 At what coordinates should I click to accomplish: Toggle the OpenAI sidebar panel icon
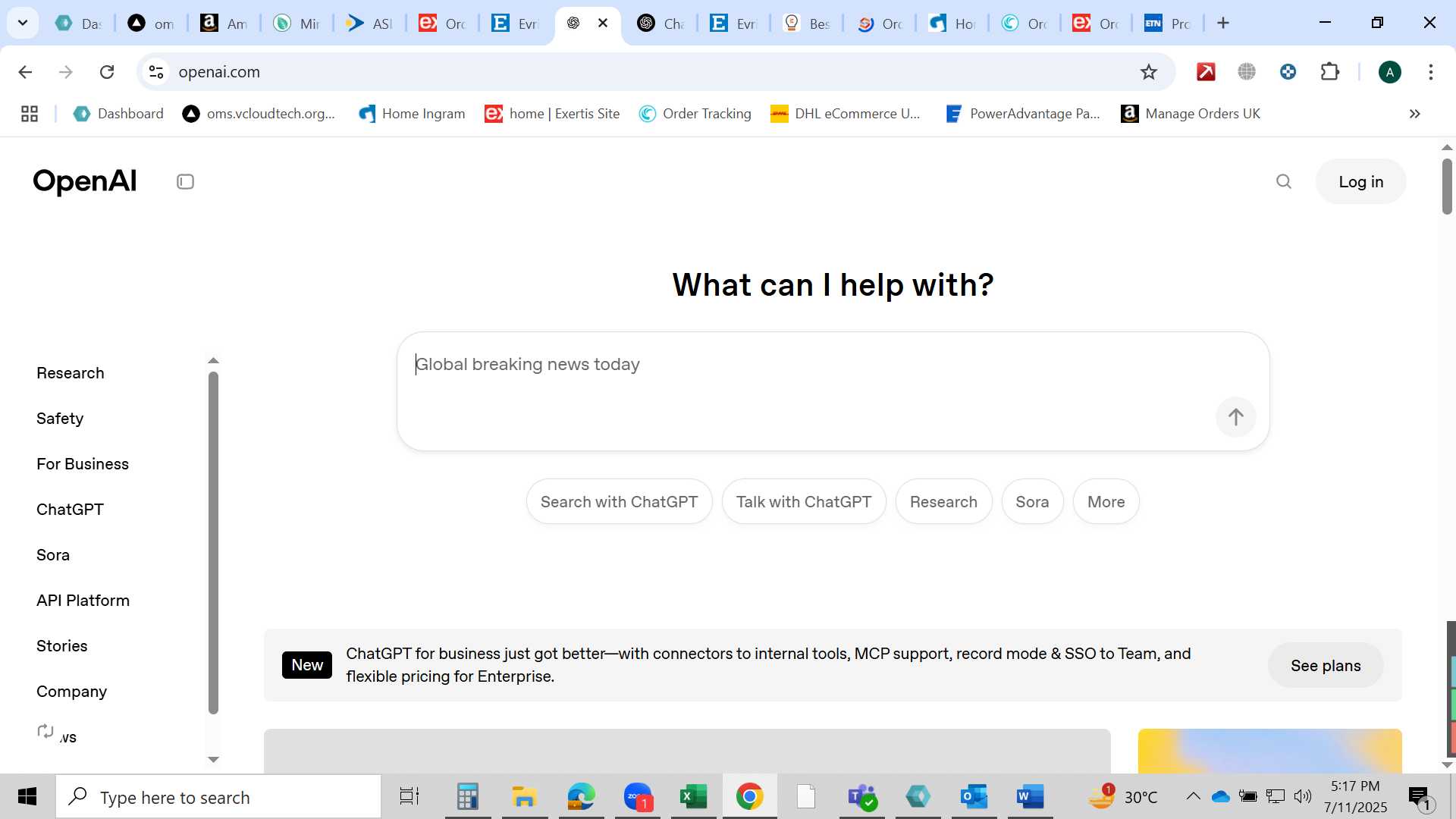pos(185,182)
